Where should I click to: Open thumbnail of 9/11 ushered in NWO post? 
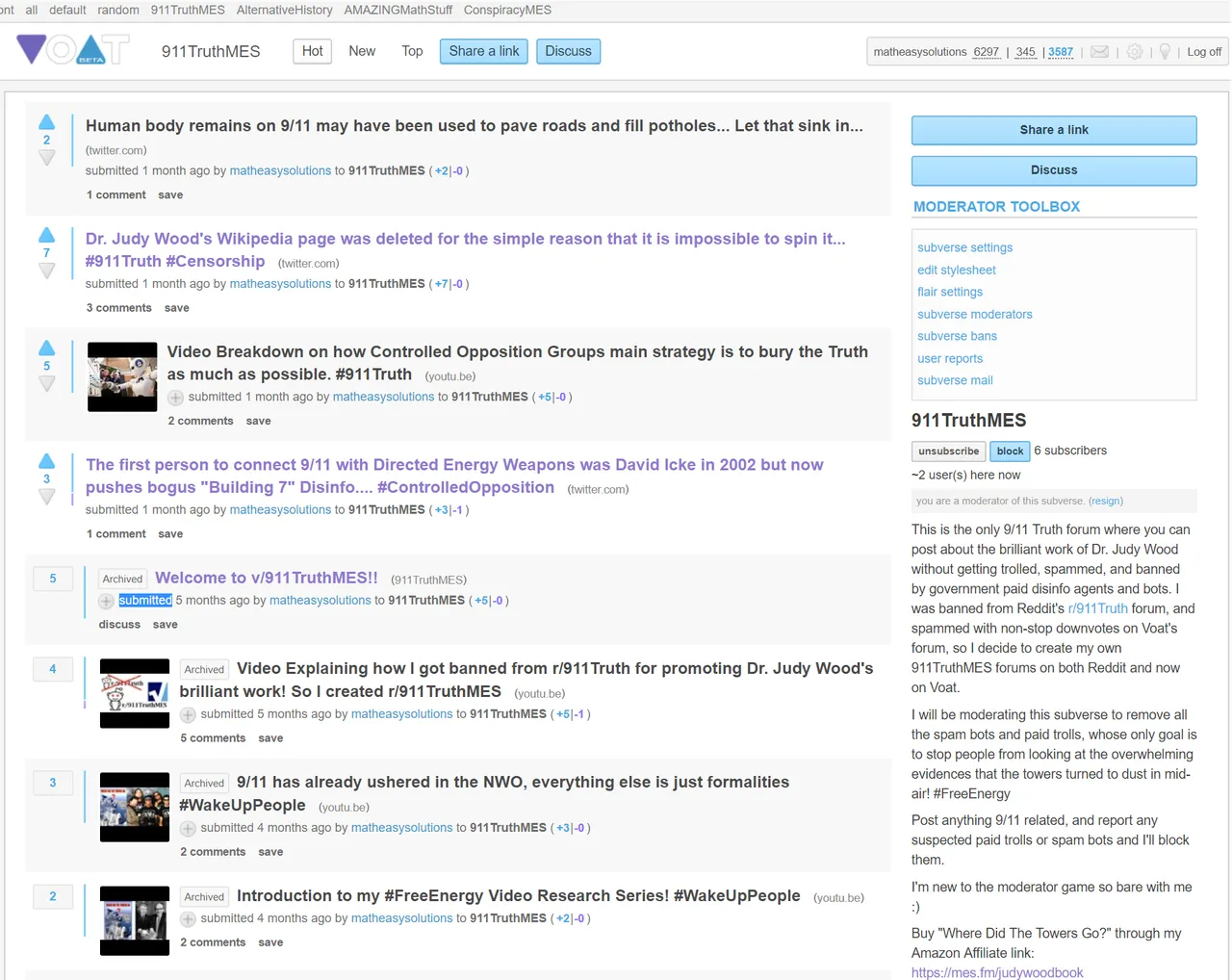tap(135, 808)
